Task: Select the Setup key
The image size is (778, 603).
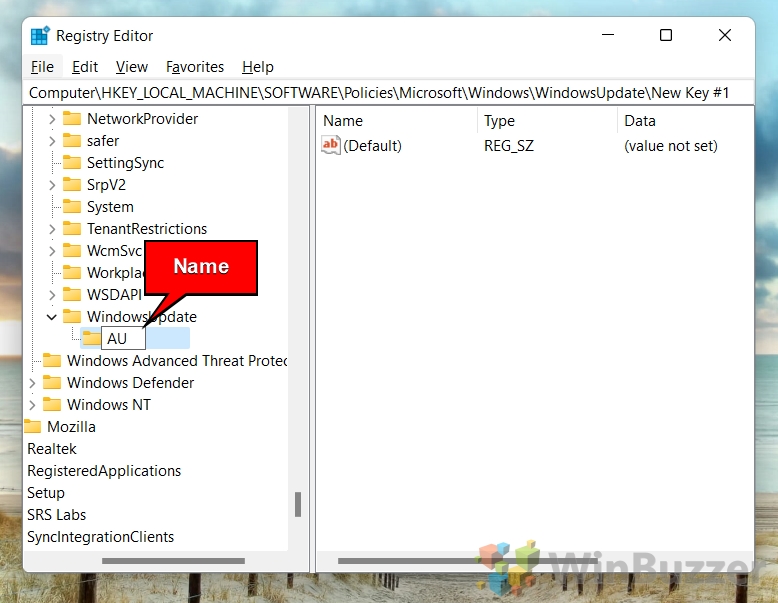Action: tap(46, 493)
